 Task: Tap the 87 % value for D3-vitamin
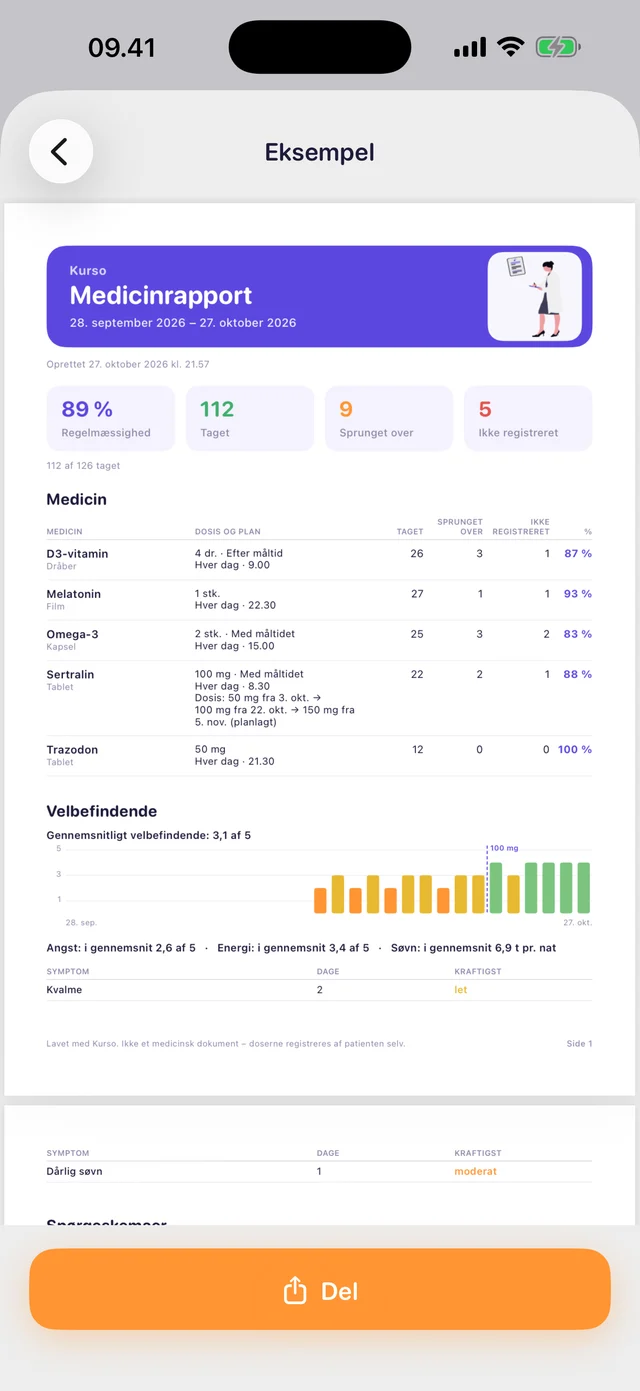click(x=578, y=553)
